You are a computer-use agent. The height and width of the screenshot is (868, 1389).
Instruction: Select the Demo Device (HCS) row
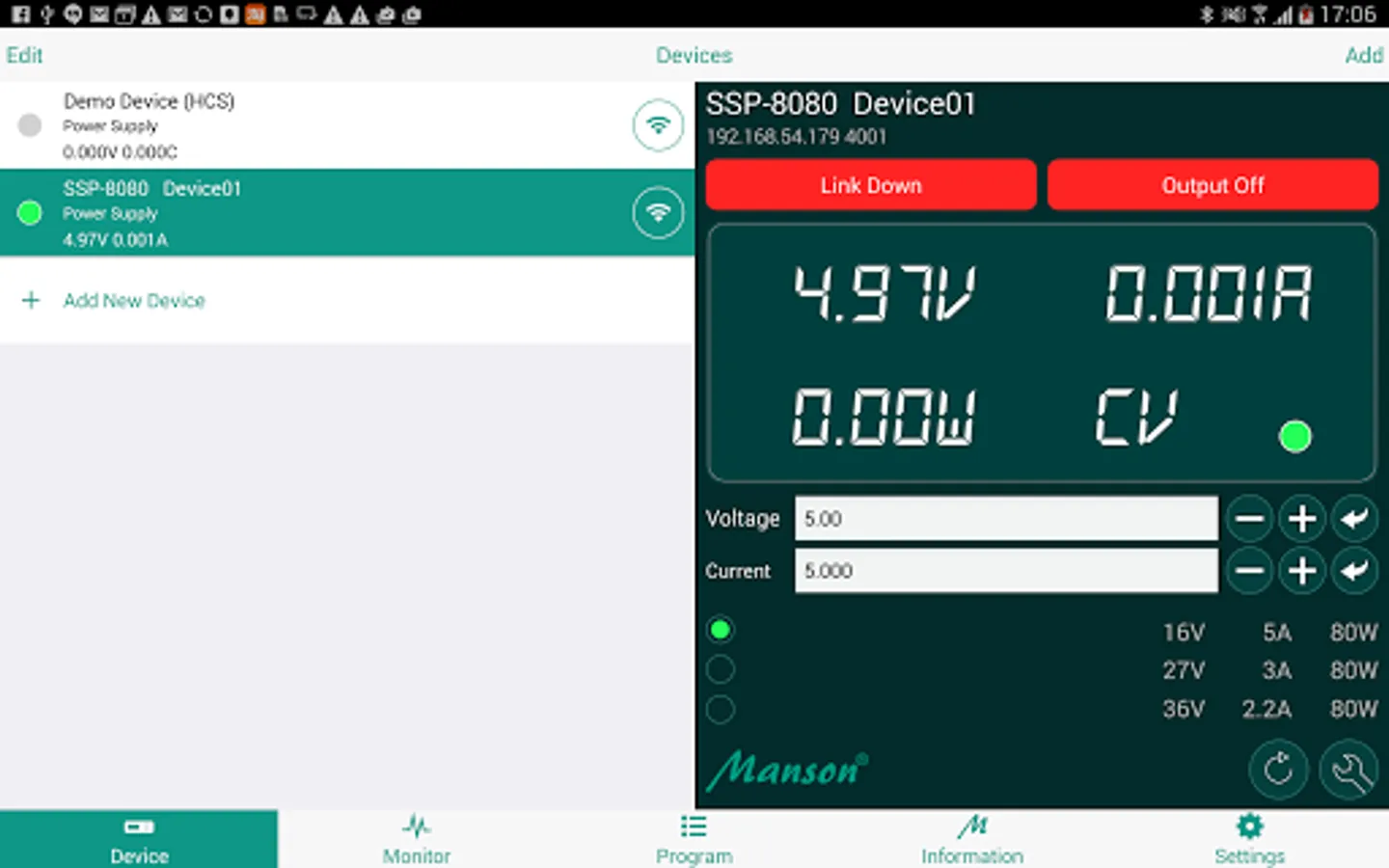(347, 125)
